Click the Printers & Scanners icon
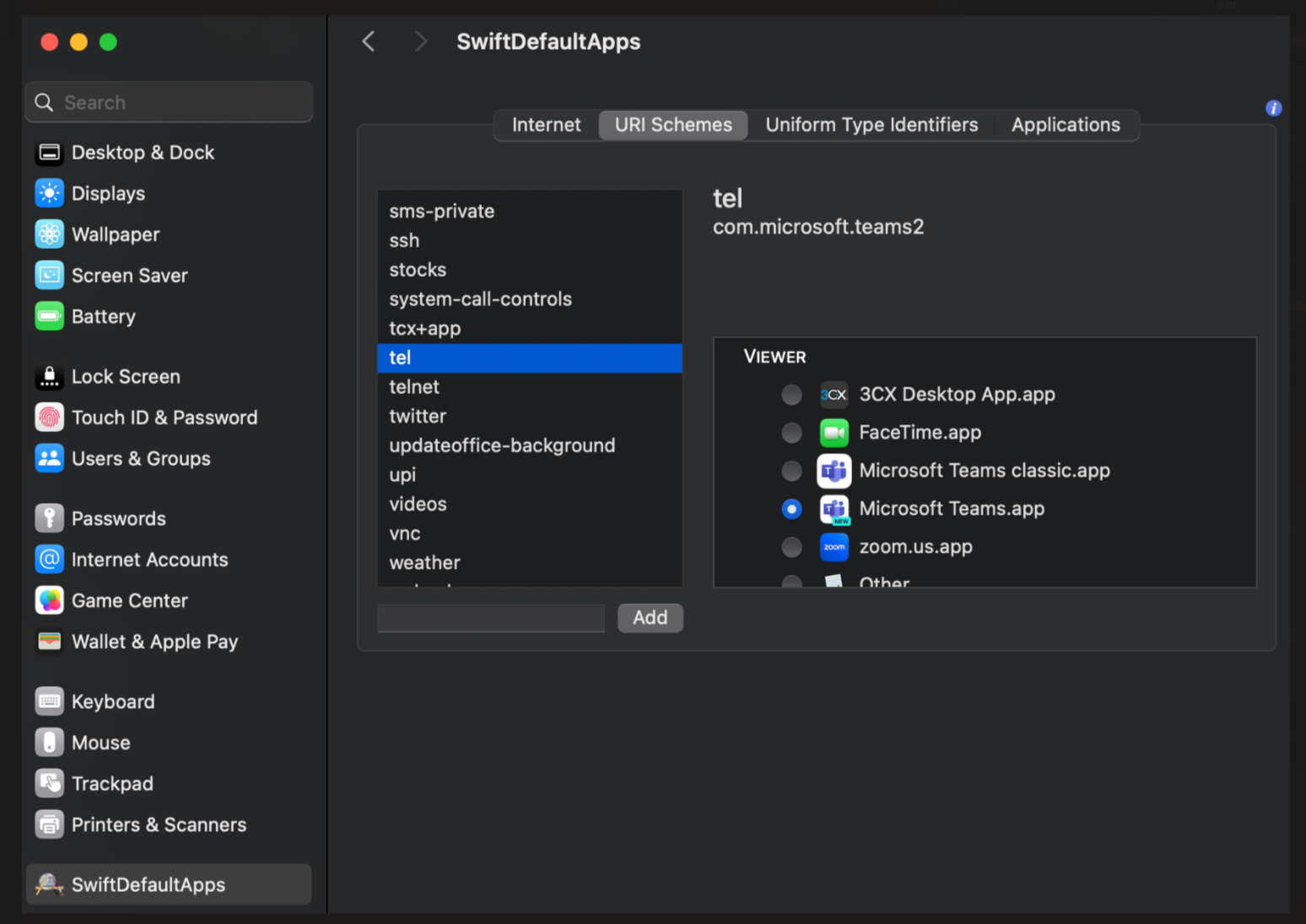Viewport: 1306px width, 924px height. pyautogui.click(x=50, y=824)
